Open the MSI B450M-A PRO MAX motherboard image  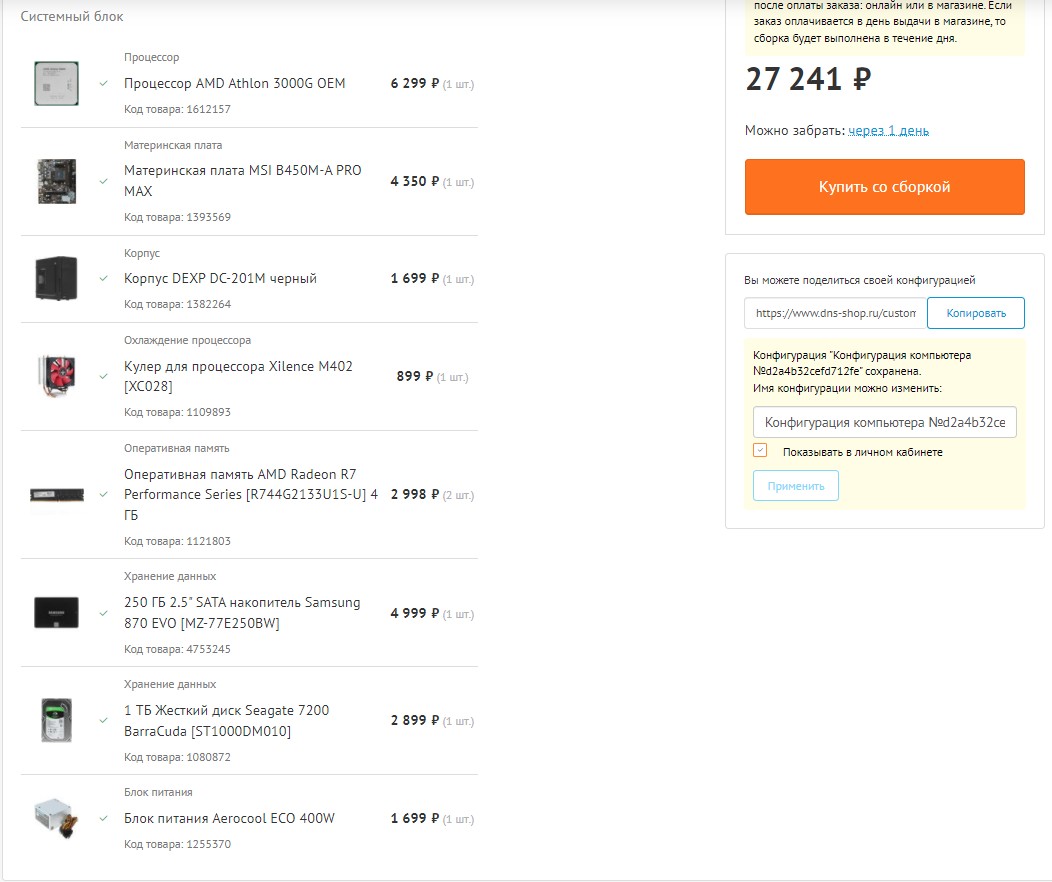[56, 181]
